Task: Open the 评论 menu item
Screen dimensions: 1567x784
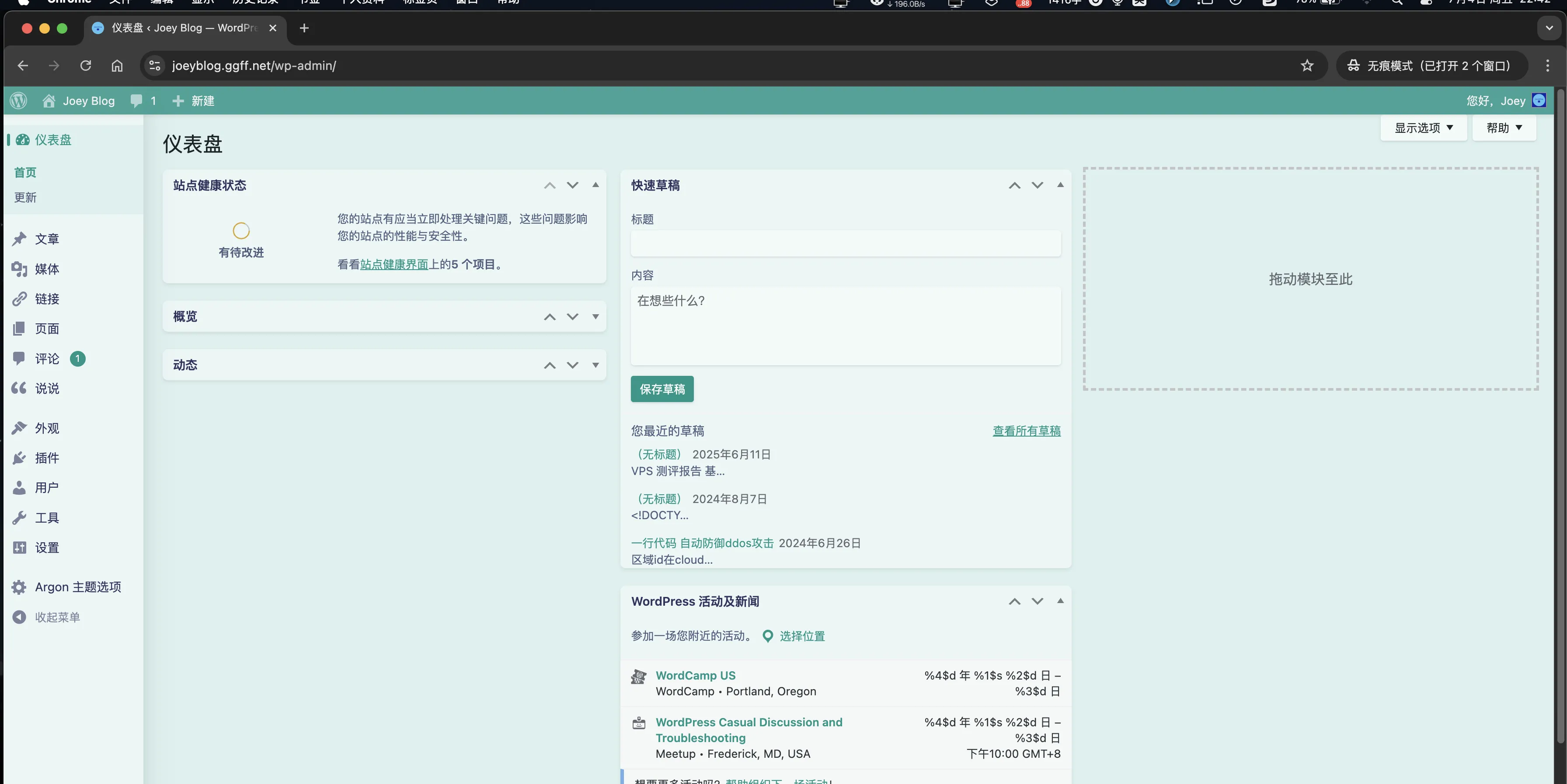Action: [47, 359]
